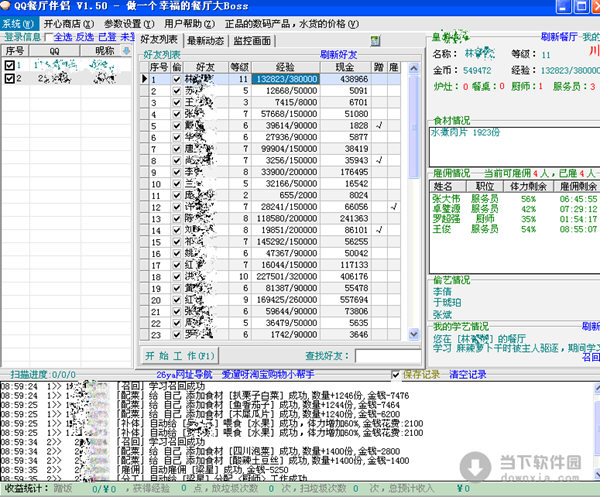Image resolution: width=600 pixels, height=497 pixels.
Task: Uncheck the steal checkbox on friend row 20
Action: click(176, 300)
